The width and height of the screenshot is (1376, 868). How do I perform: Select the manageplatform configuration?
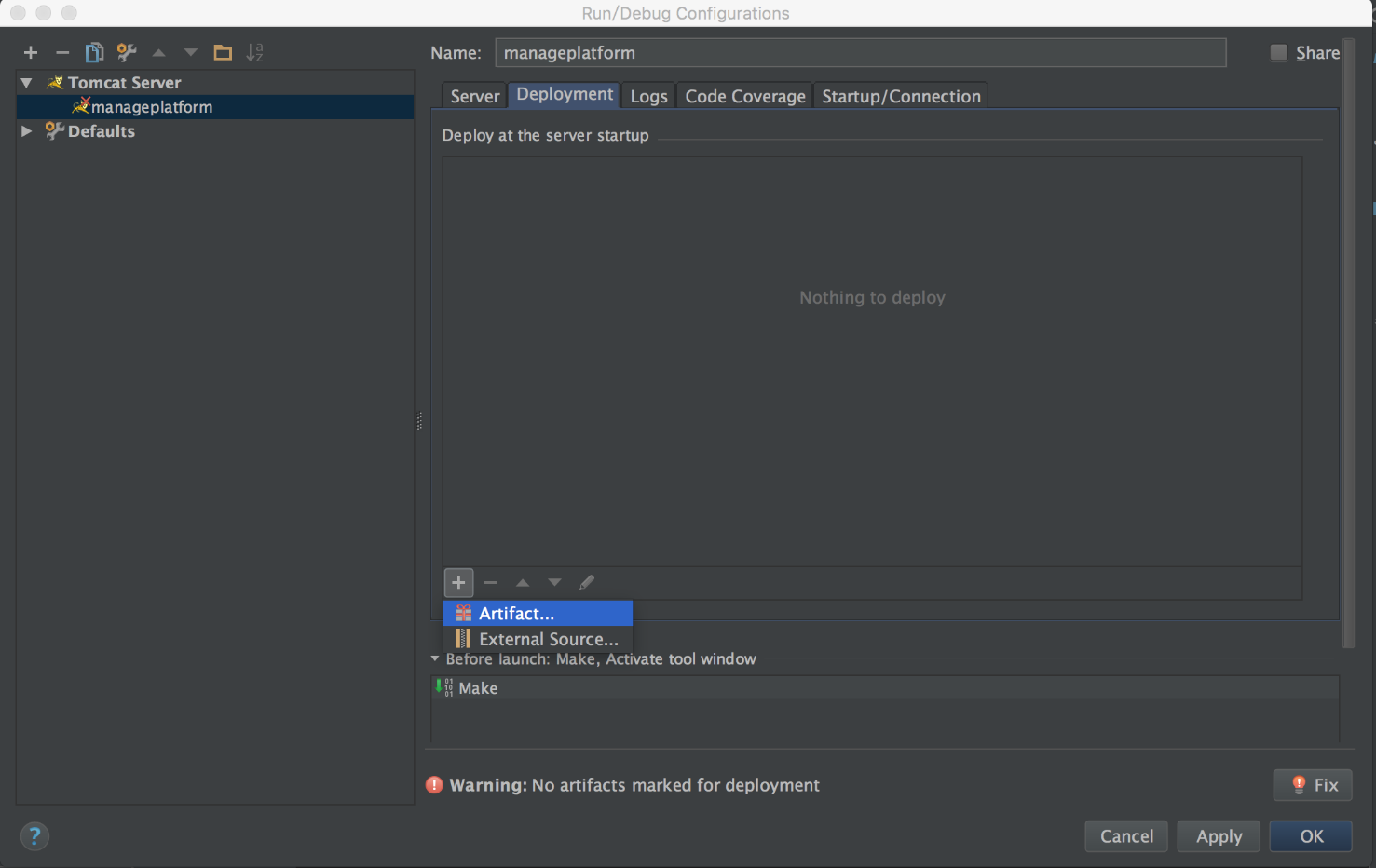215,107
